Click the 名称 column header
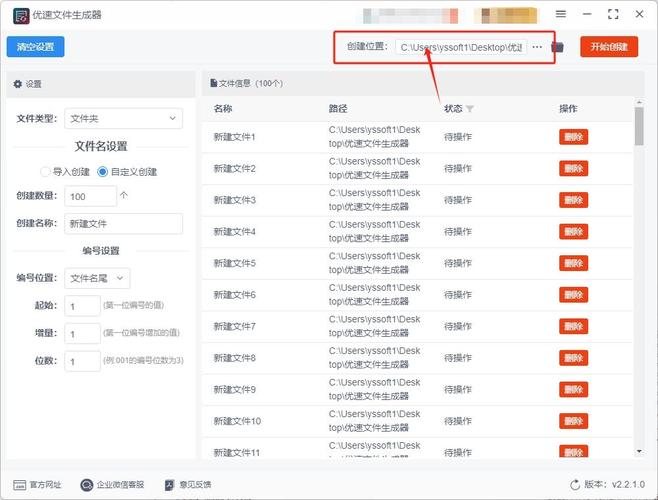 pos(223,109)
